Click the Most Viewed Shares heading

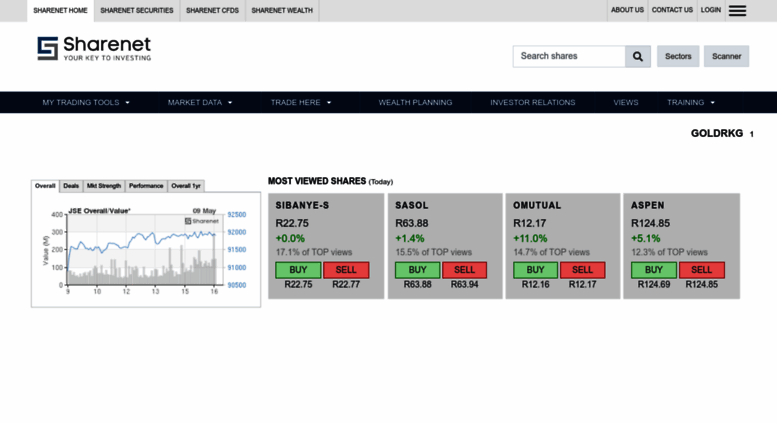(x=317, y=181)
